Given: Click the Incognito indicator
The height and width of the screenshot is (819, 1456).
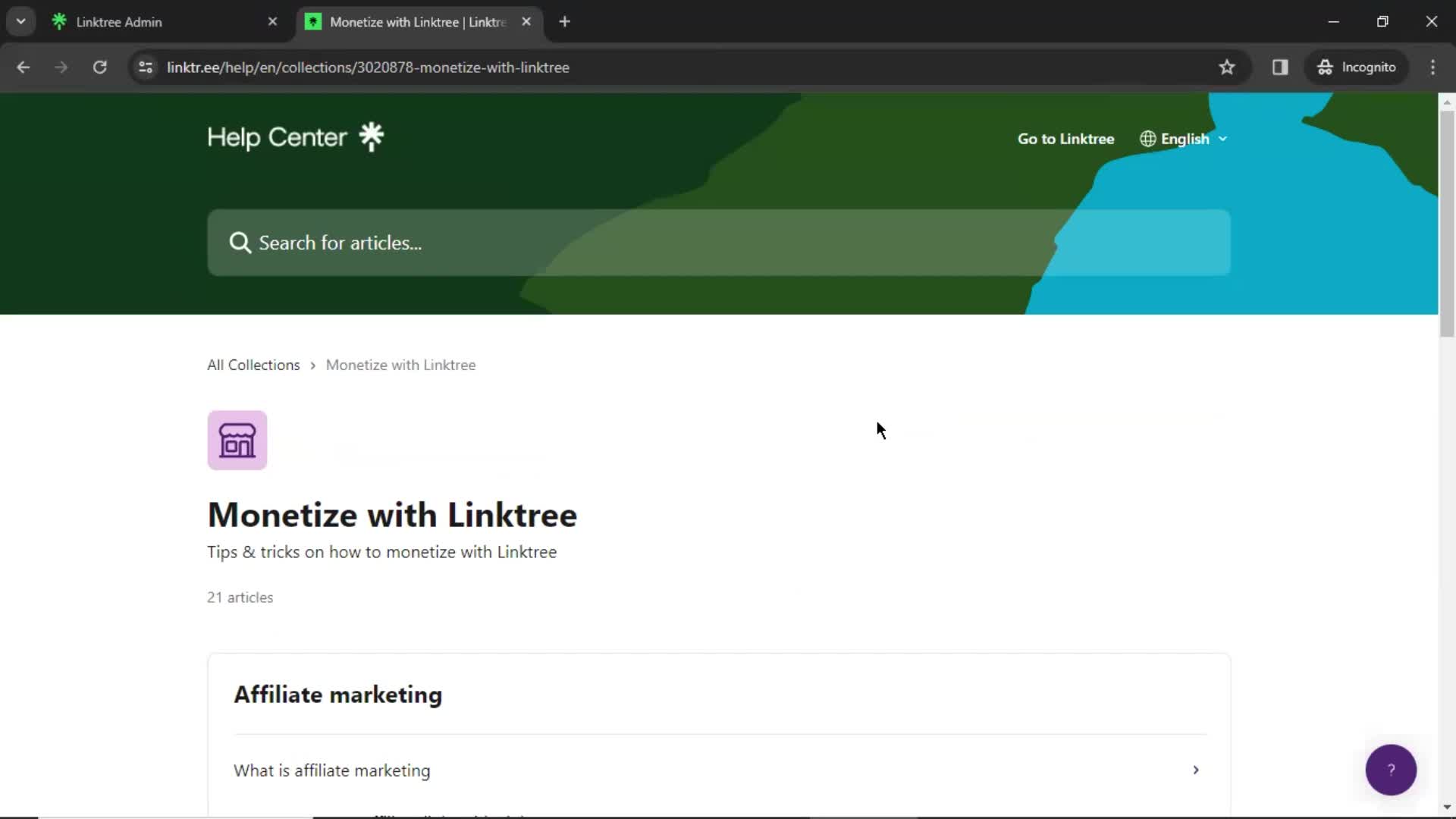Looking at the screenshot, I should pos(1356,67).
